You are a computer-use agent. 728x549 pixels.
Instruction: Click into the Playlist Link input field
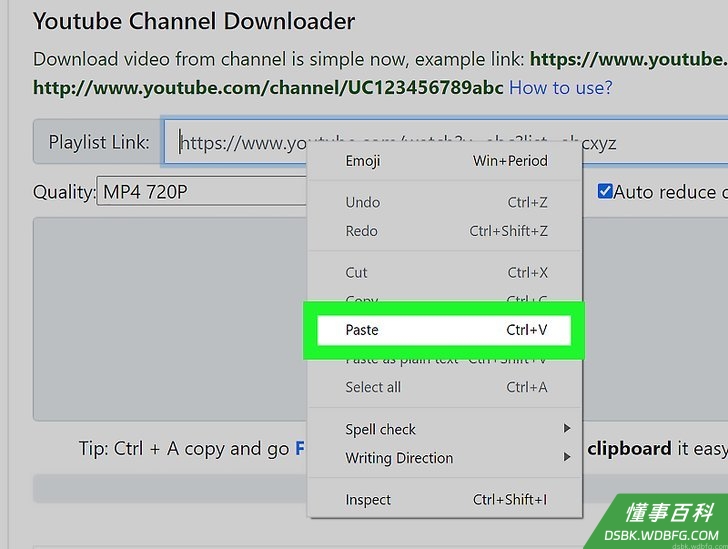click(x=446, y=142)
